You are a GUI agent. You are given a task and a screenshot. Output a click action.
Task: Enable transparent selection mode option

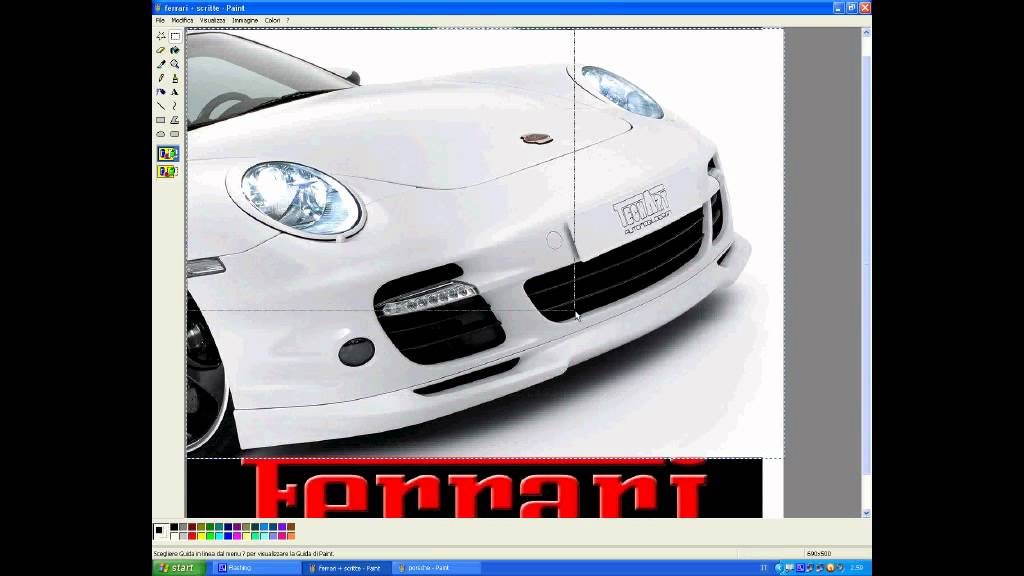click(x=168, y=171)
